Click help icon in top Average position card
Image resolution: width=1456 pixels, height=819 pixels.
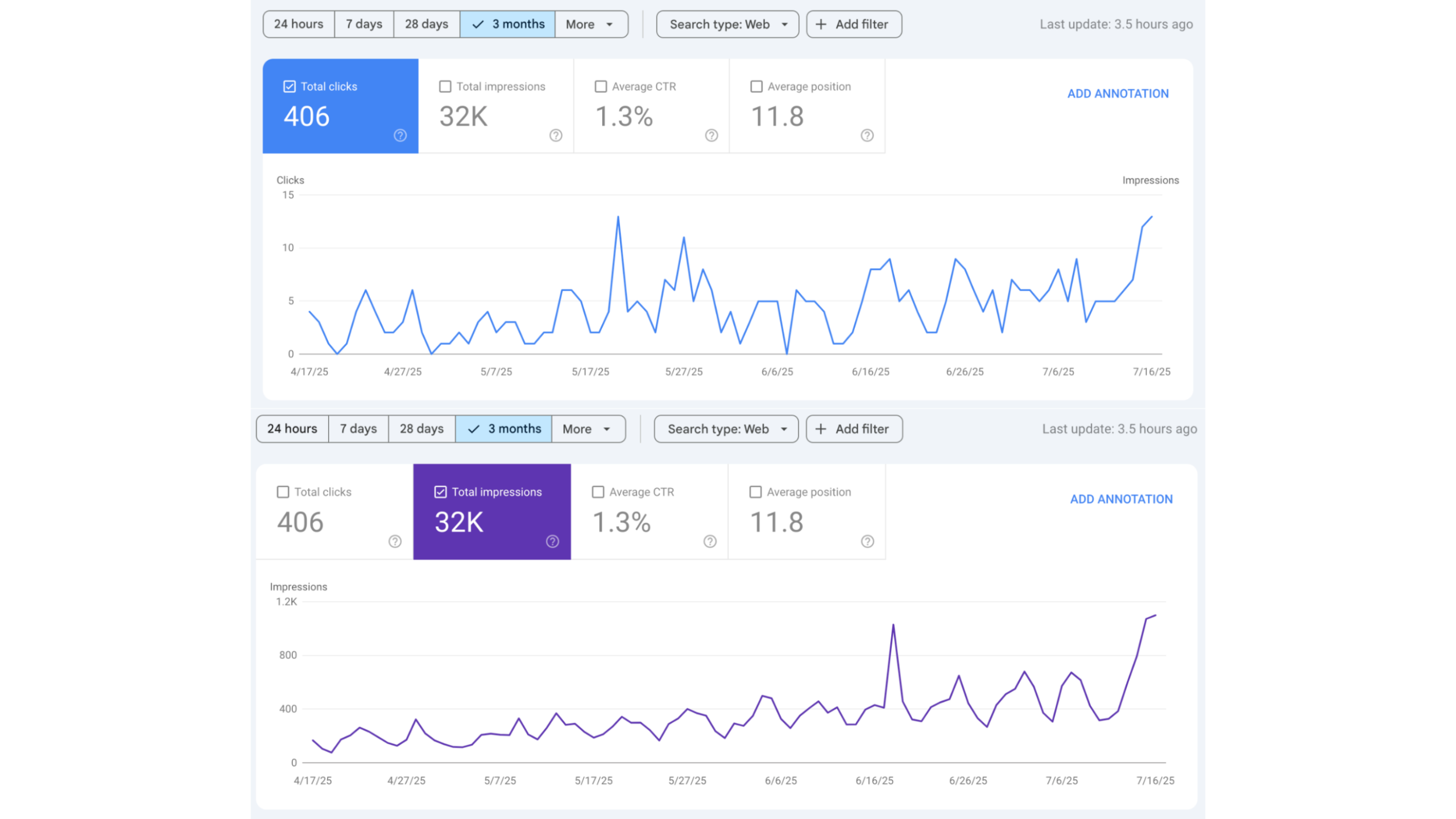click(867, 135)
